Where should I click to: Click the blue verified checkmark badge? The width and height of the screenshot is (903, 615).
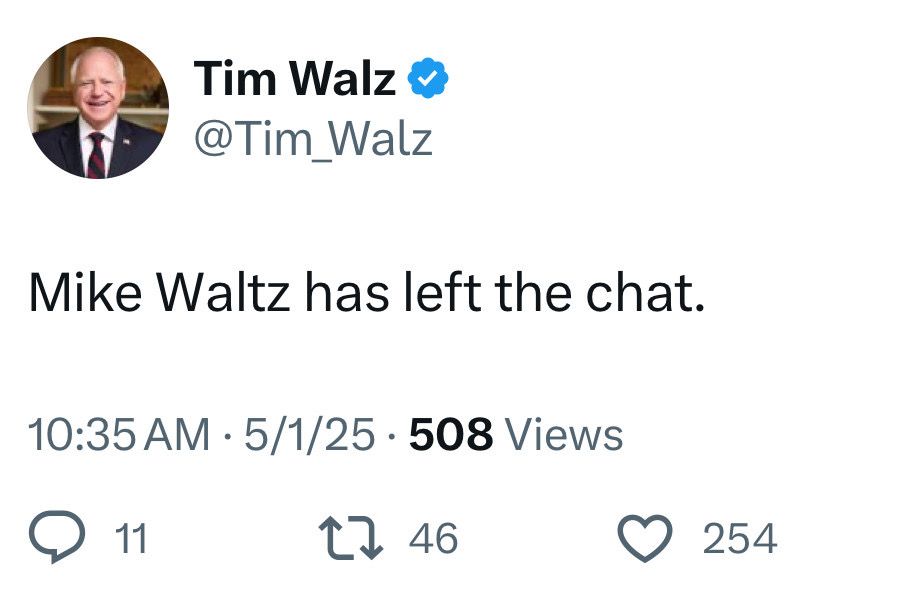coord(428,78)
